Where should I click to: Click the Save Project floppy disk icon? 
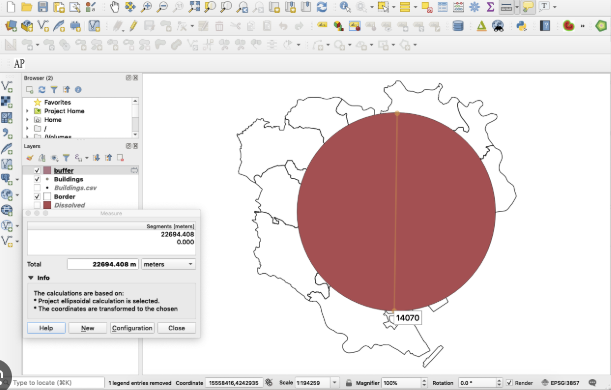(42, 7)
